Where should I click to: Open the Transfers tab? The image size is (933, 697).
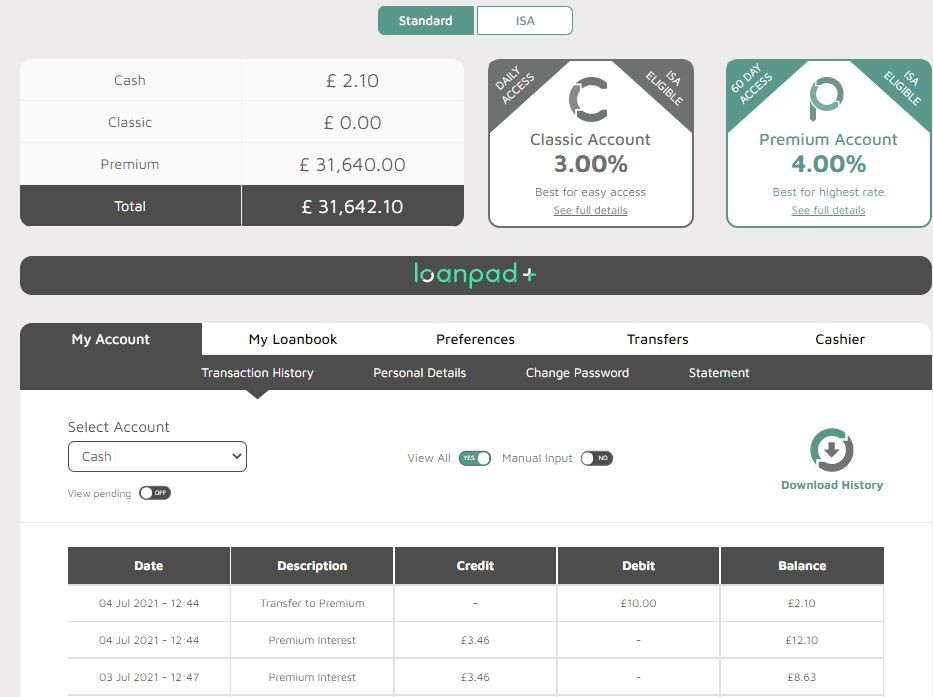(x=658, y=339)
